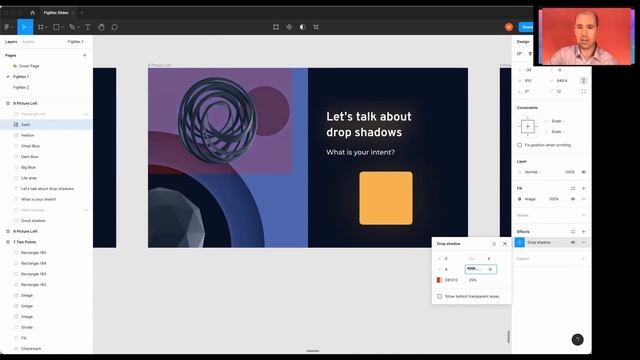Click the drop shadow color swatch
The height and width of the screenshot is (360, 640).
[440, 280]
